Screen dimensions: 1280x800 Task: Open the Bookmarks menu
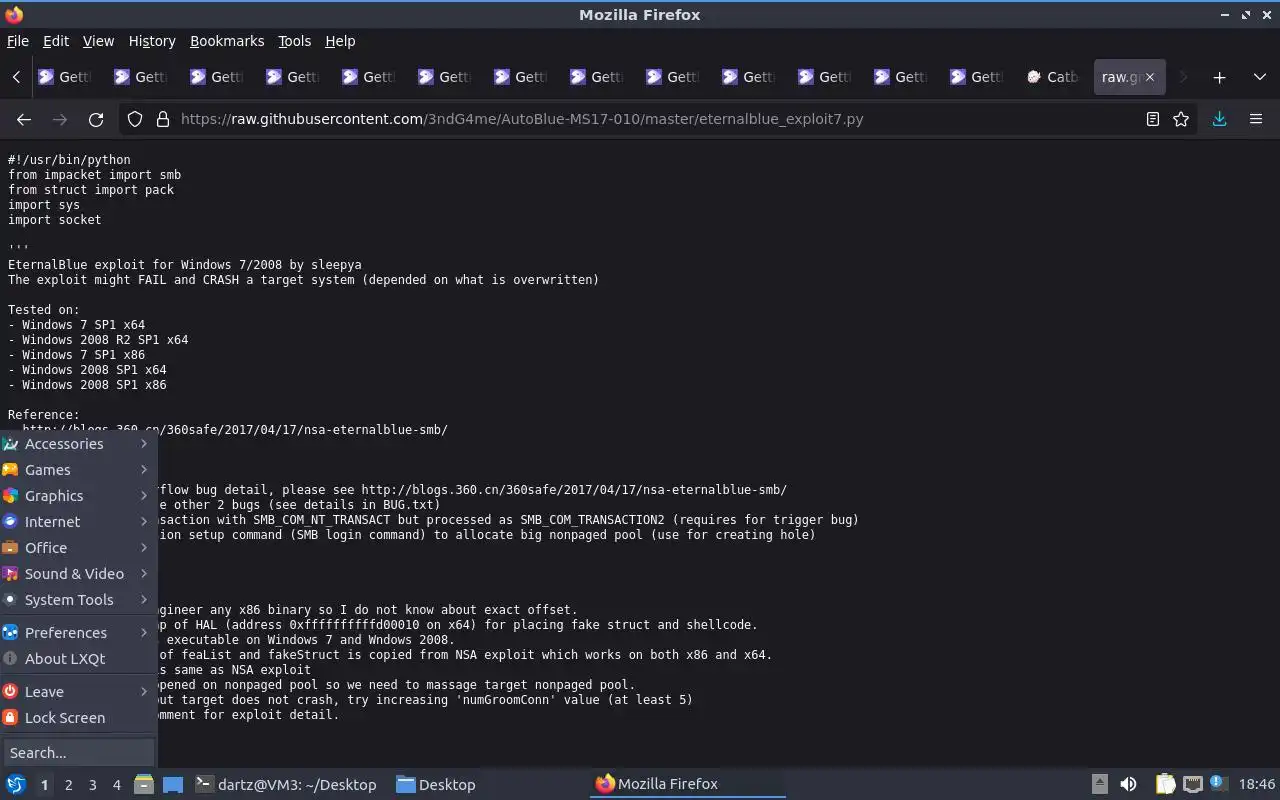point(227,41)
